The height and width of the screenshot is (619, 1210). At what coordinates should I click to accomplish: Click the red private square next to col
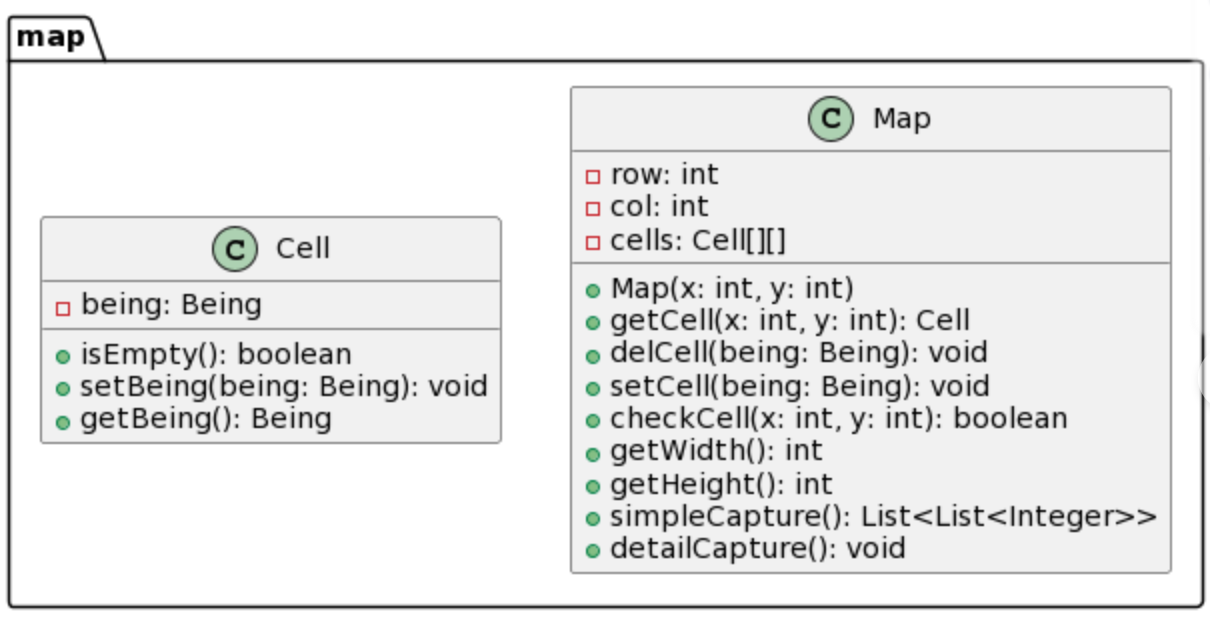click(x=592, y=209)
